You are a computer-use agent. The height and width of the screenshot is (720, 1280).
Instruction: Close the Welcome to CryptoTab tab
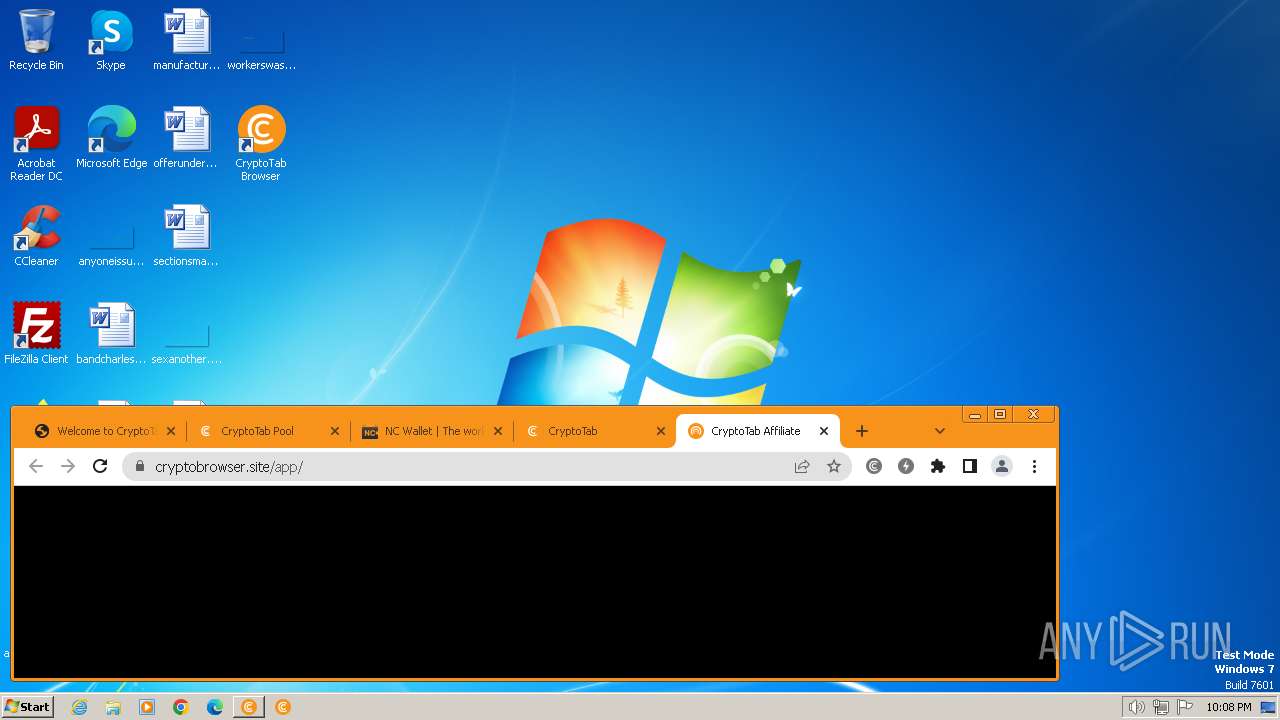(171, 431)
